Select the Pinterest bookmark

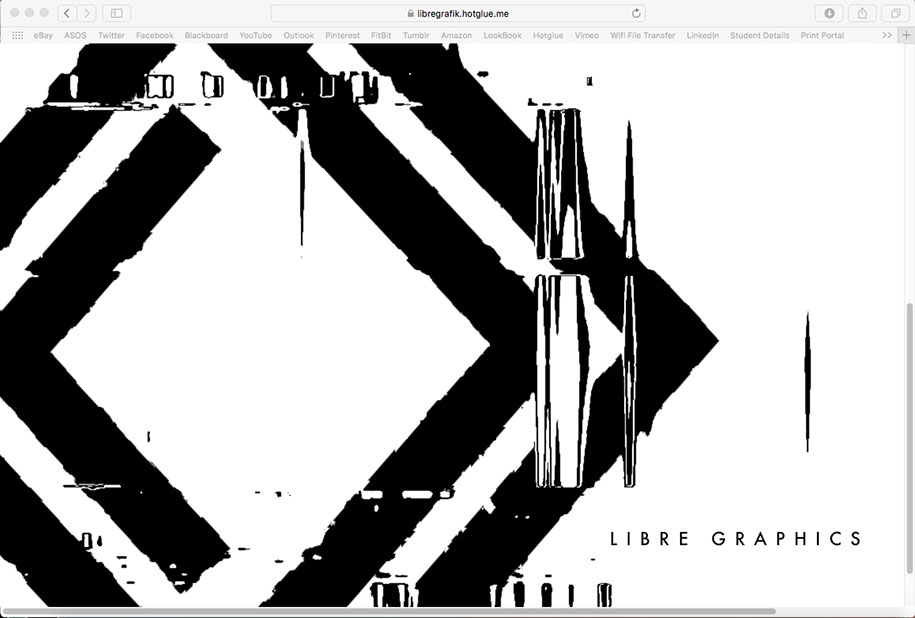[x=342, y=35]
